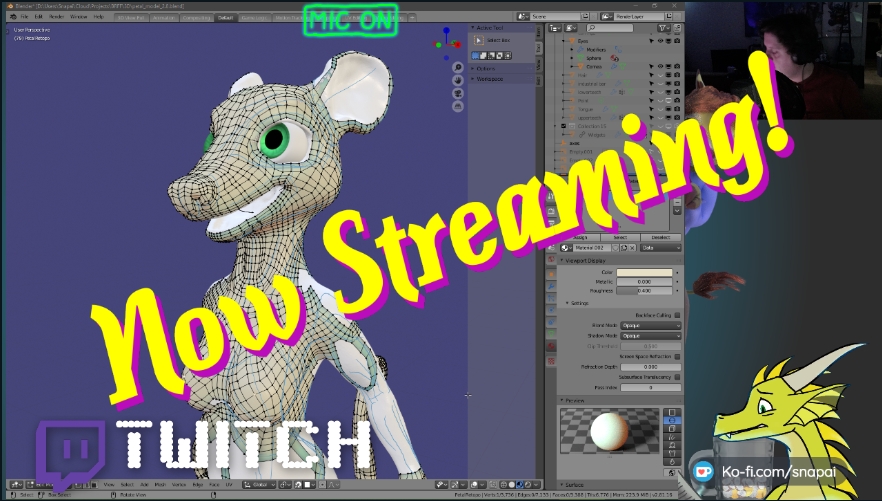Viewport: 882px width, 501px height.
Task: Click the material Select button
Action: [620, 237]
